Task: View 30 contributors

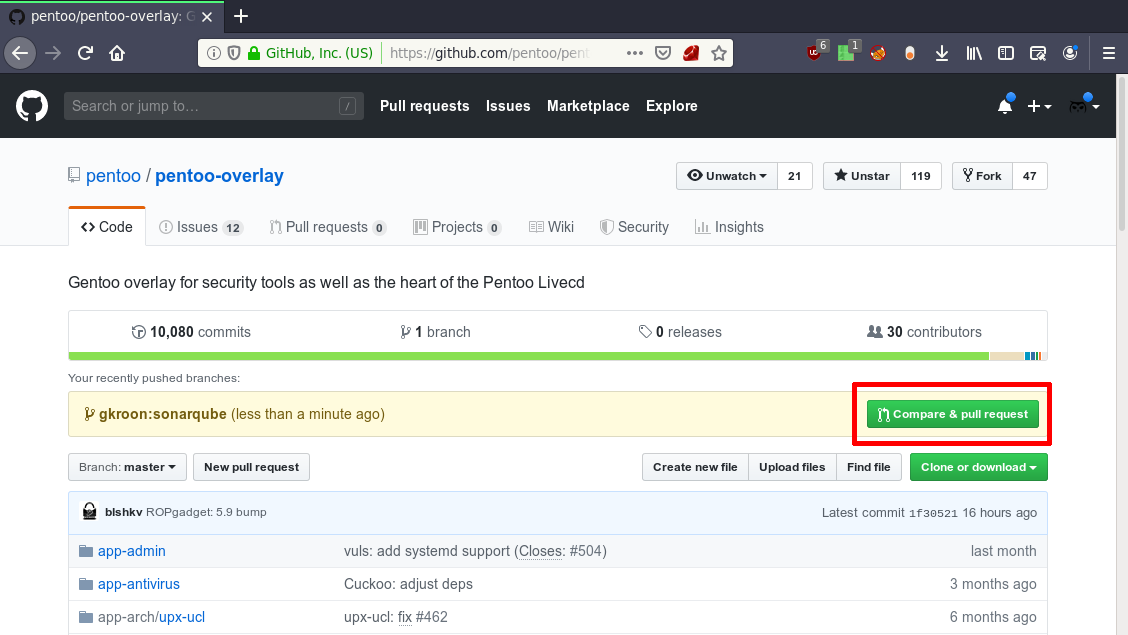Action: (924, 332)
